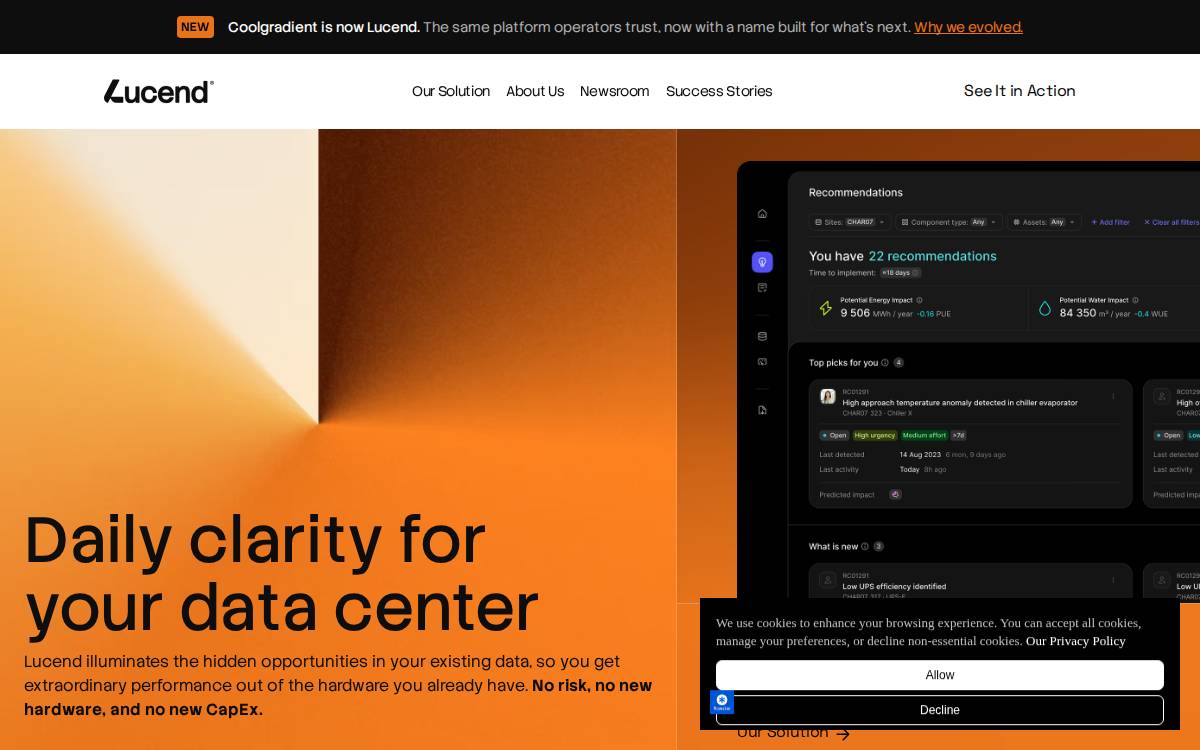Click the 18 days time tag
The image size is (1200, 750).
coord(900,272)
